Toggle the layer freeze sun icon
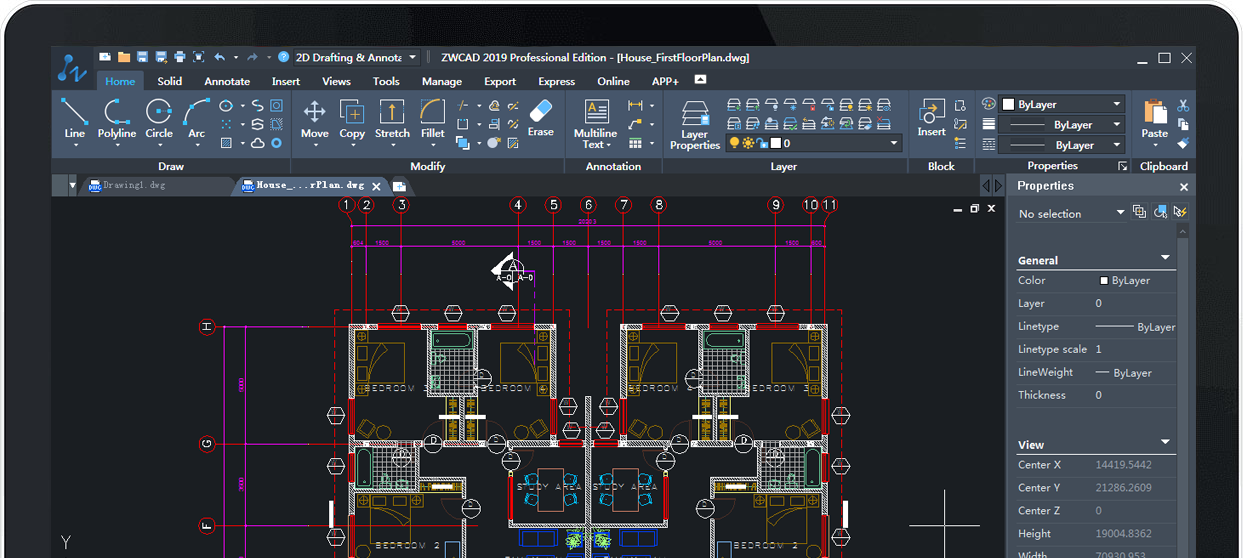 coord(747,144)
